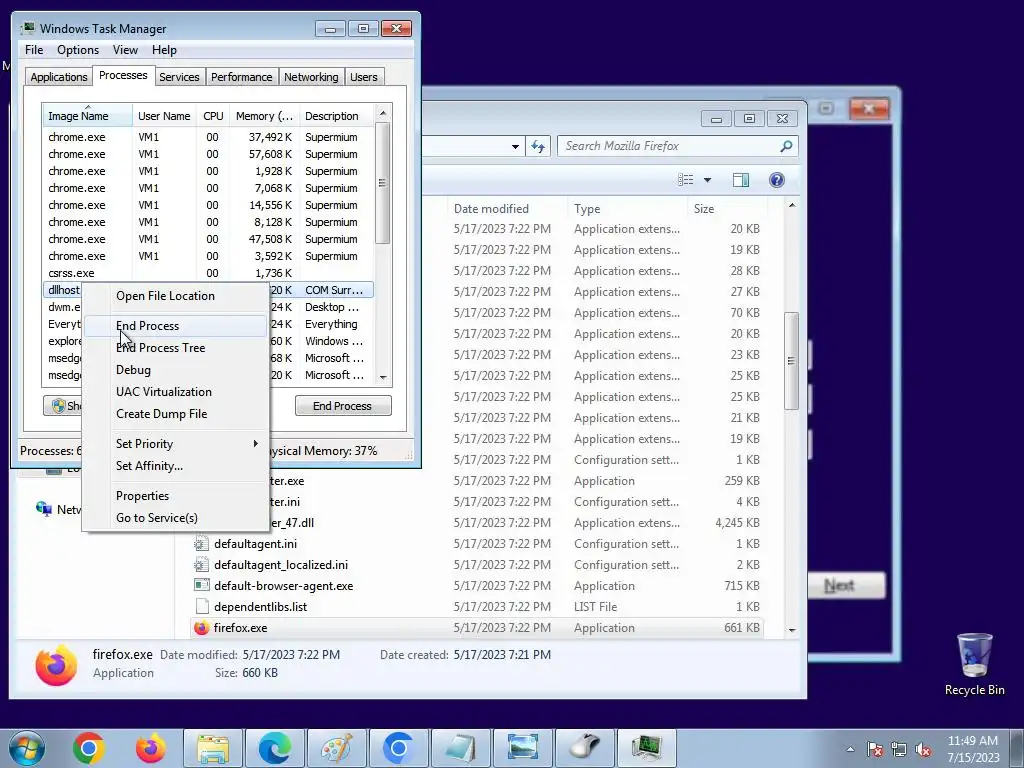
Task: Show hidden tray icons arrow
Action: [850, 749]
